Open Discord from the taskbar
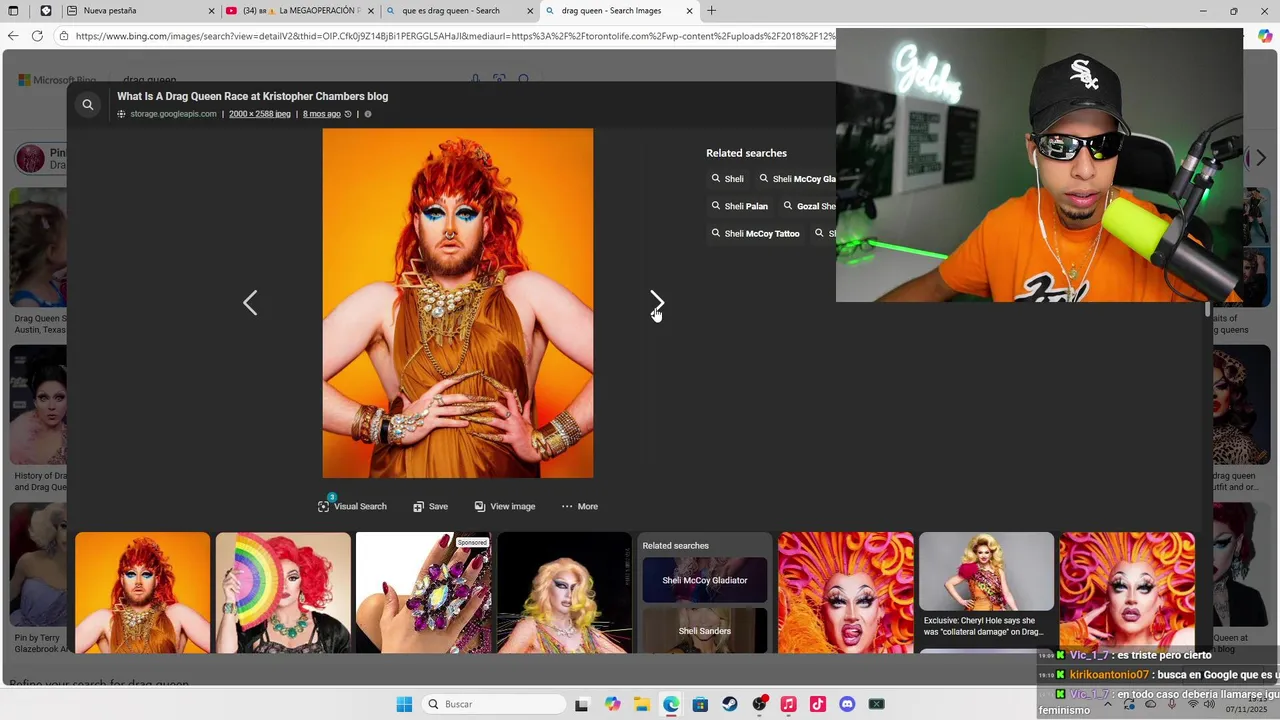The height and width of the screenshot is (720, 1280). pyautogui.click(x=847, y=704)
